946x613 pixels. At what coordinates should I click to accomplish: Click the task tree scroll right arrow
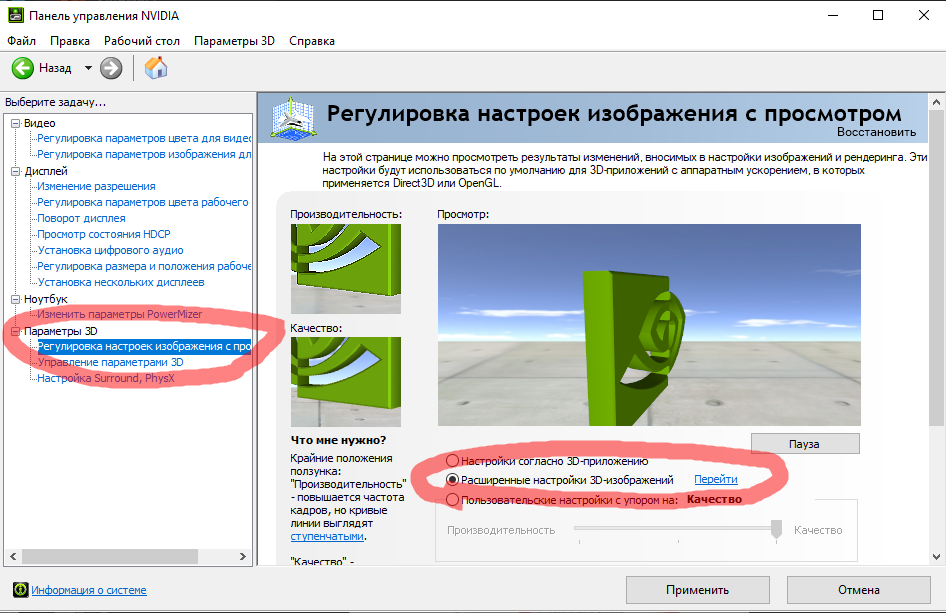pos(243,556)
